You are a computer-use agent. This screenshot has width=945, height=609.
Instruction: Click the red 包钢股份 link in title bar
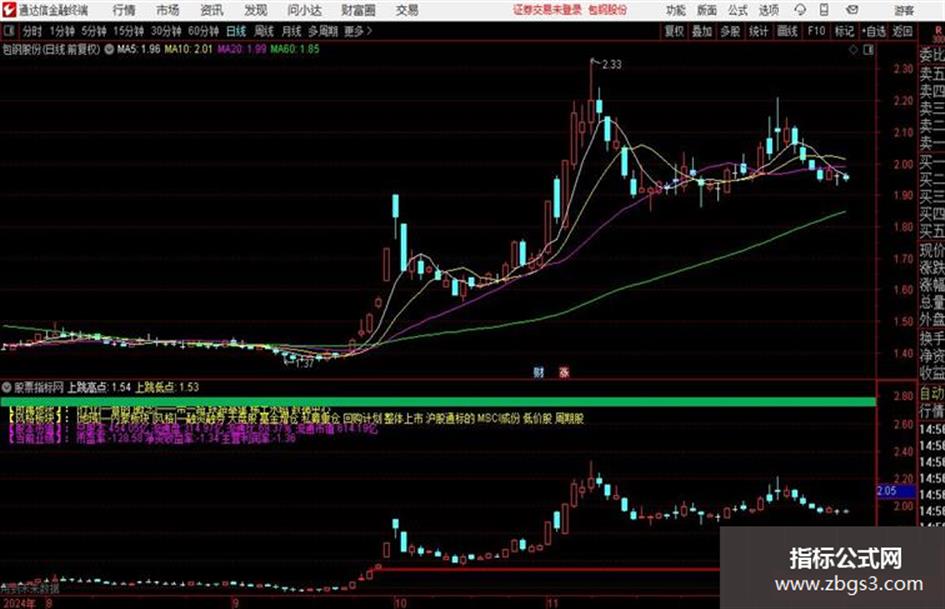tap(608, 10)
